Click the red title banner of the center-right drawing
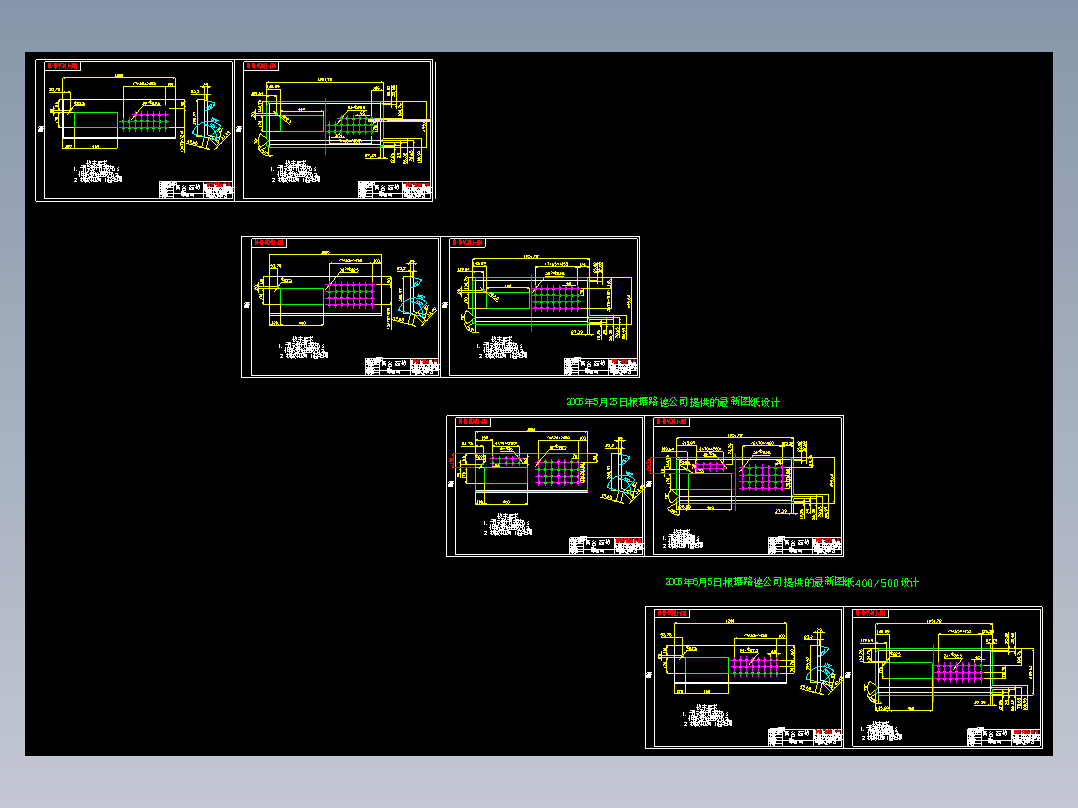 pos(673,421)
